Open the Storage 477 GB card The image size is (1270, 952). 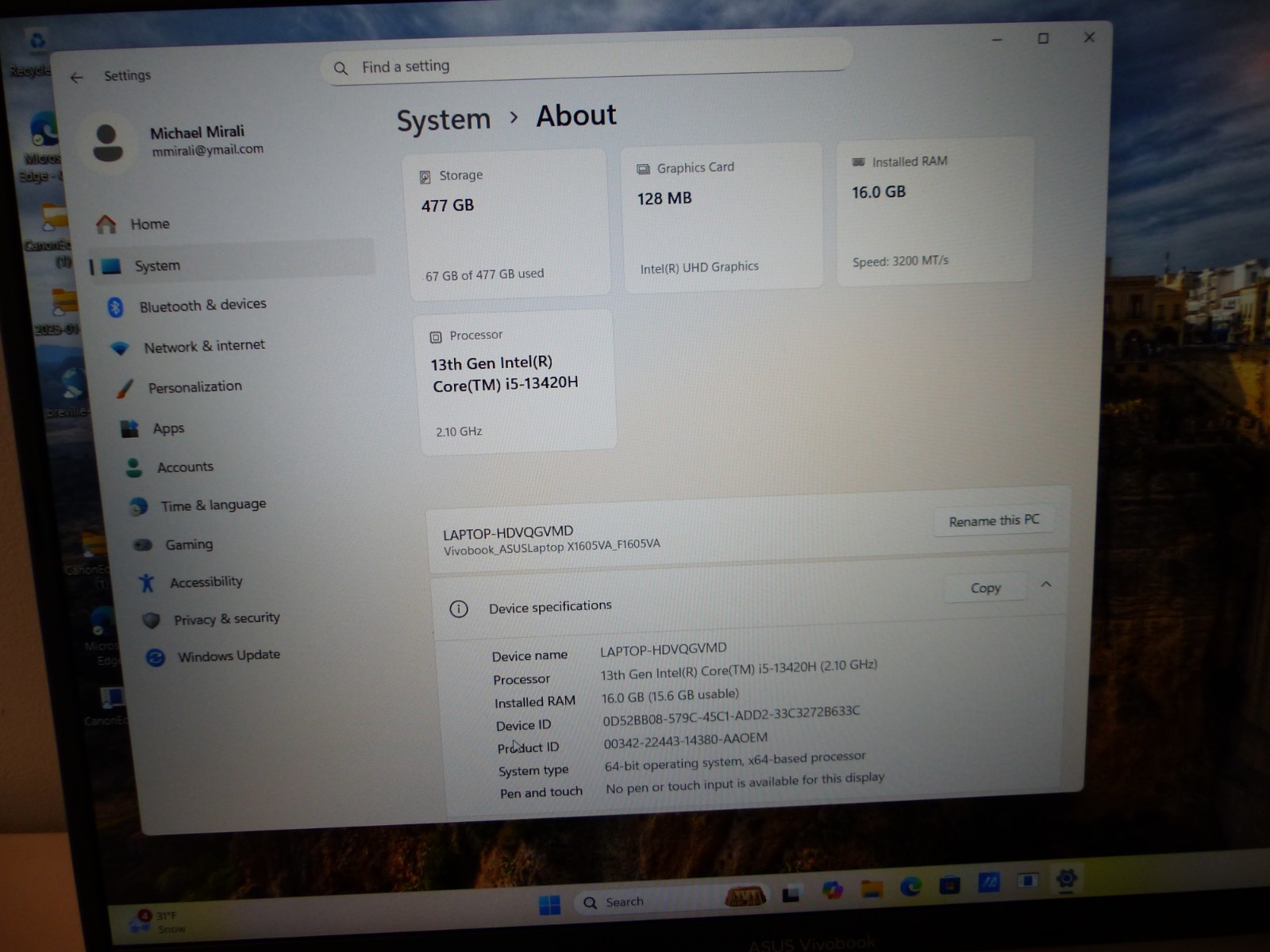pyautogui.click(x=507, y=223)
